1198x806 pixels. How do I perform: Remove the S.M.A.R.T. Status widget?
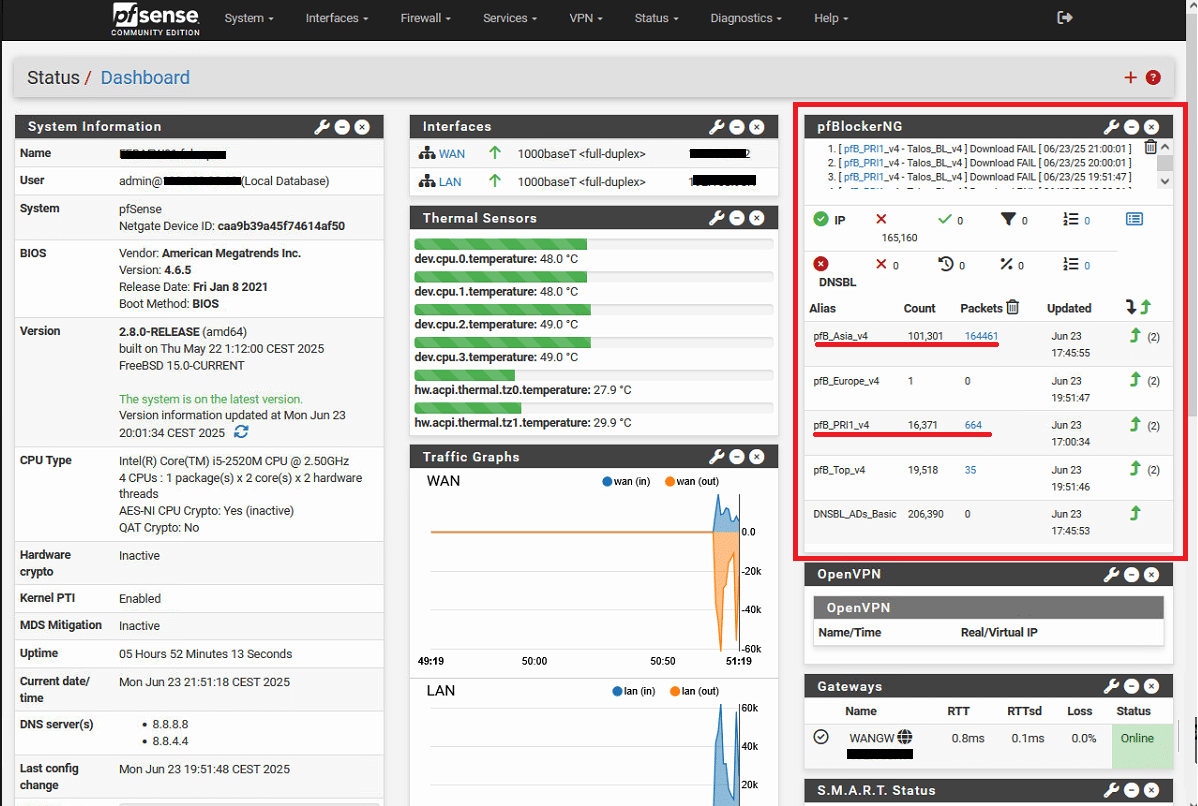click(x=1151, y=790)
